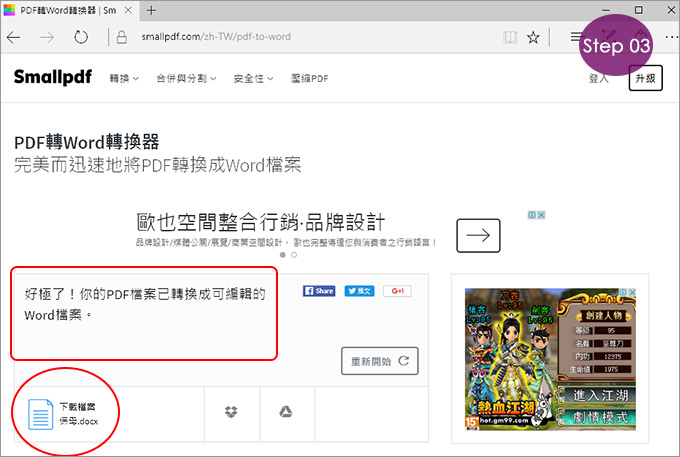Screen dimensions: 680x457
Task: Select the PDF轉Word轉換器 browser tab
Action: pos(68,10)
